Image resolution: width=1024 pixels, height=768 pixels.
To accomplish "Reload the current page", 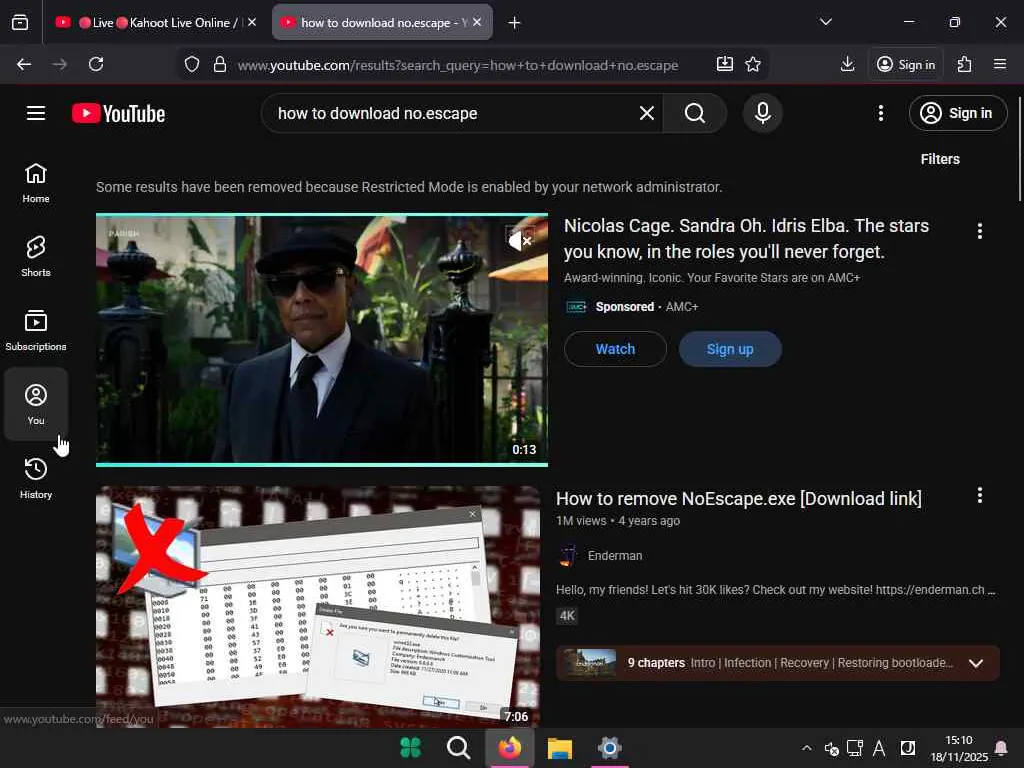I will pos(96,64).
